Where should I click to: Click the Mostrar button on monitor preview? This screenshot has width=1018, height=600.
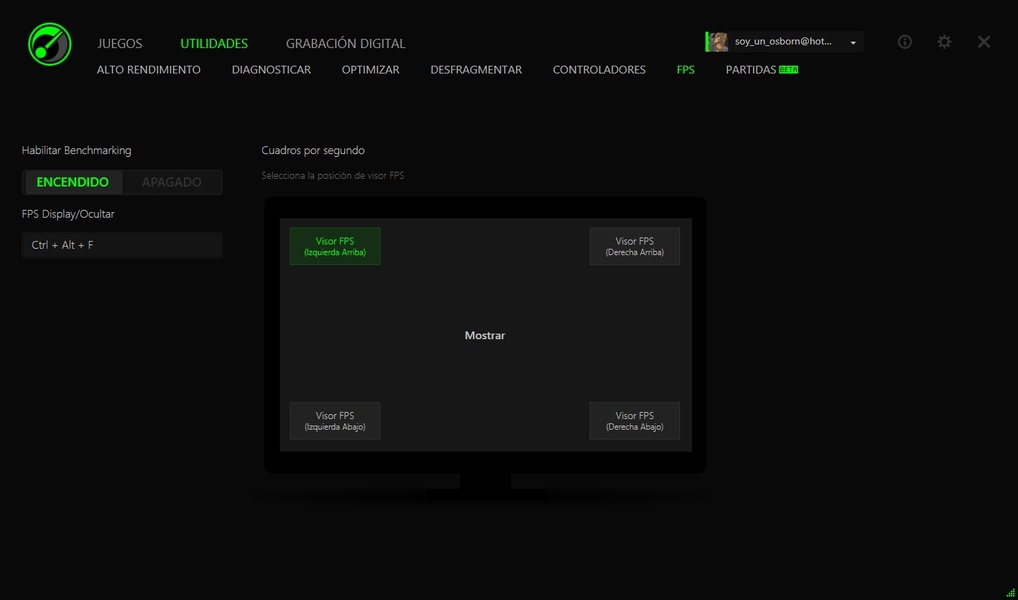pyautogui.click(x=485, y=336)
